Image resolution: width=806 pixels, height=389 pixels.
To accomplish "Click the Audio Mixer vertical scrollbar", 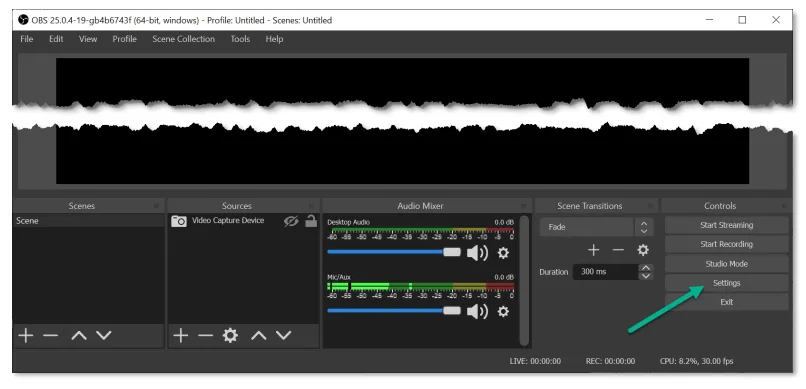I will coord(524,280).
